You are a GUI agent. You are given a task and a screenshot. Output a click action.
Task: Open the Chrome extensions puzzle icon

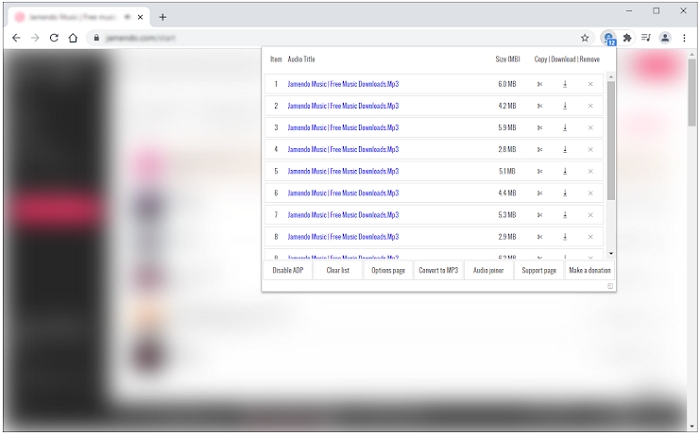627,38
